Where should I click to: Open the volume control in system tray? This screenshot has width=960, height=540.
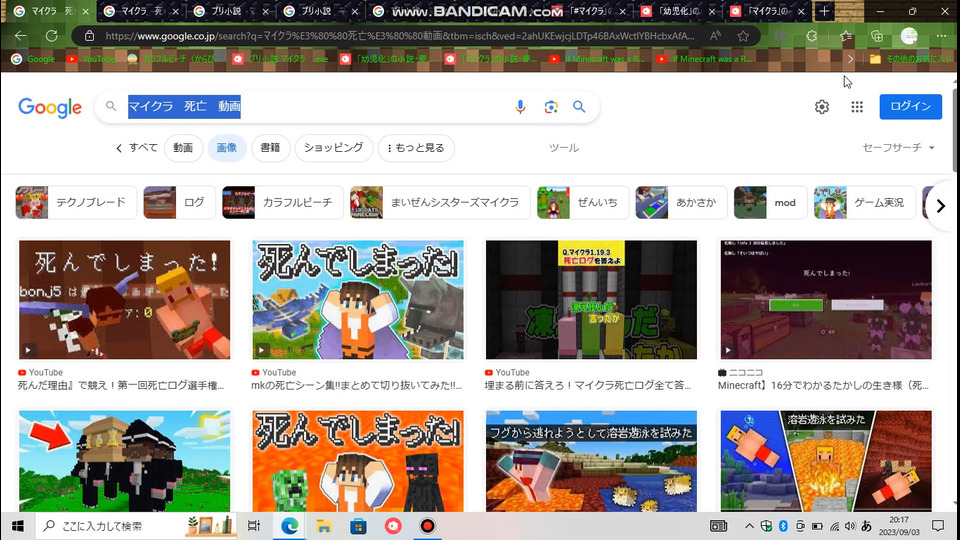click(x=850, y=526)
